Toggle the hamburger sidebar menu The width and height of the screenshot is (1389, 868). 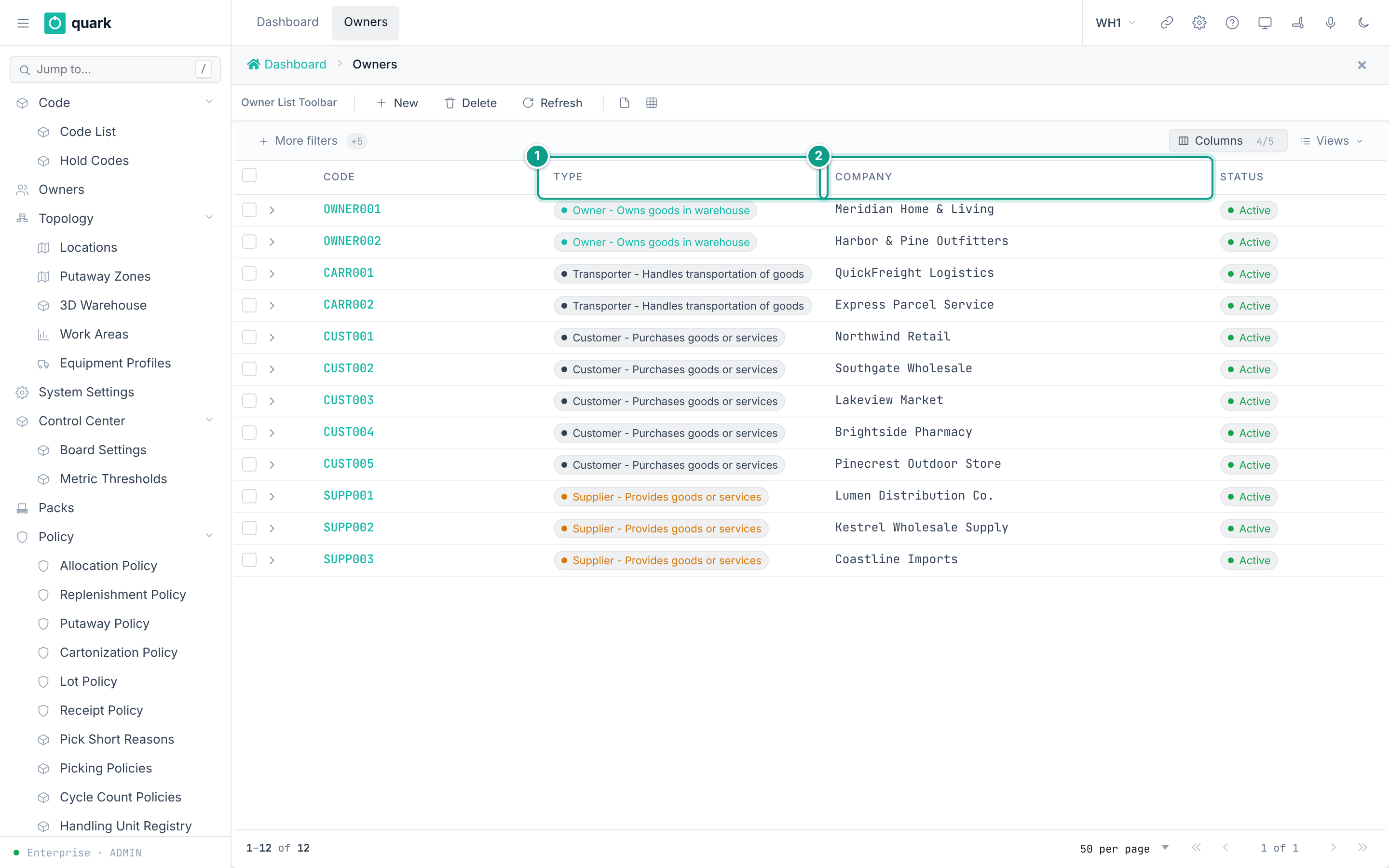point(23,23)
